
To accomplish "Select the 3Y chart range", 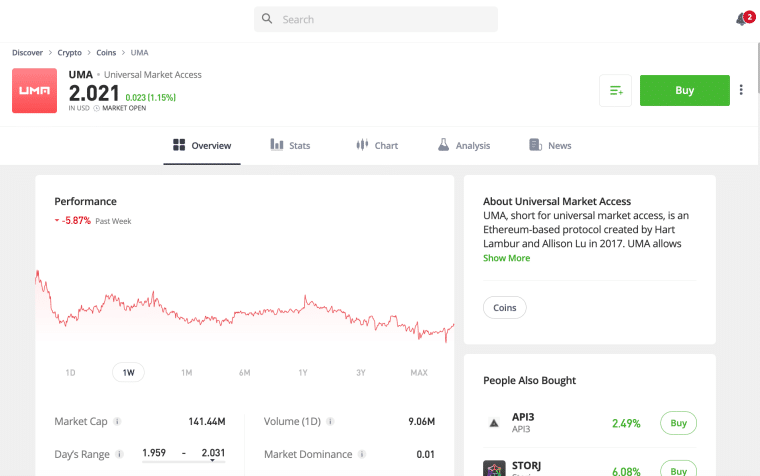I will click(361, 373).
